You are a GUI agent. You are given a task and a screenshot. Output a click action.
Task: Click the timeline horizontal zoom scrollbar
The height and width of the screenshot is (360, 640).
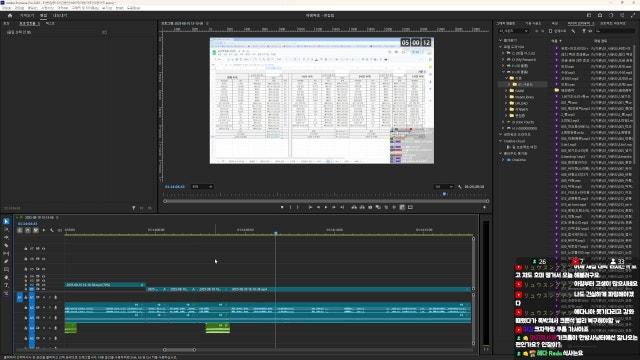pos(180,350)
